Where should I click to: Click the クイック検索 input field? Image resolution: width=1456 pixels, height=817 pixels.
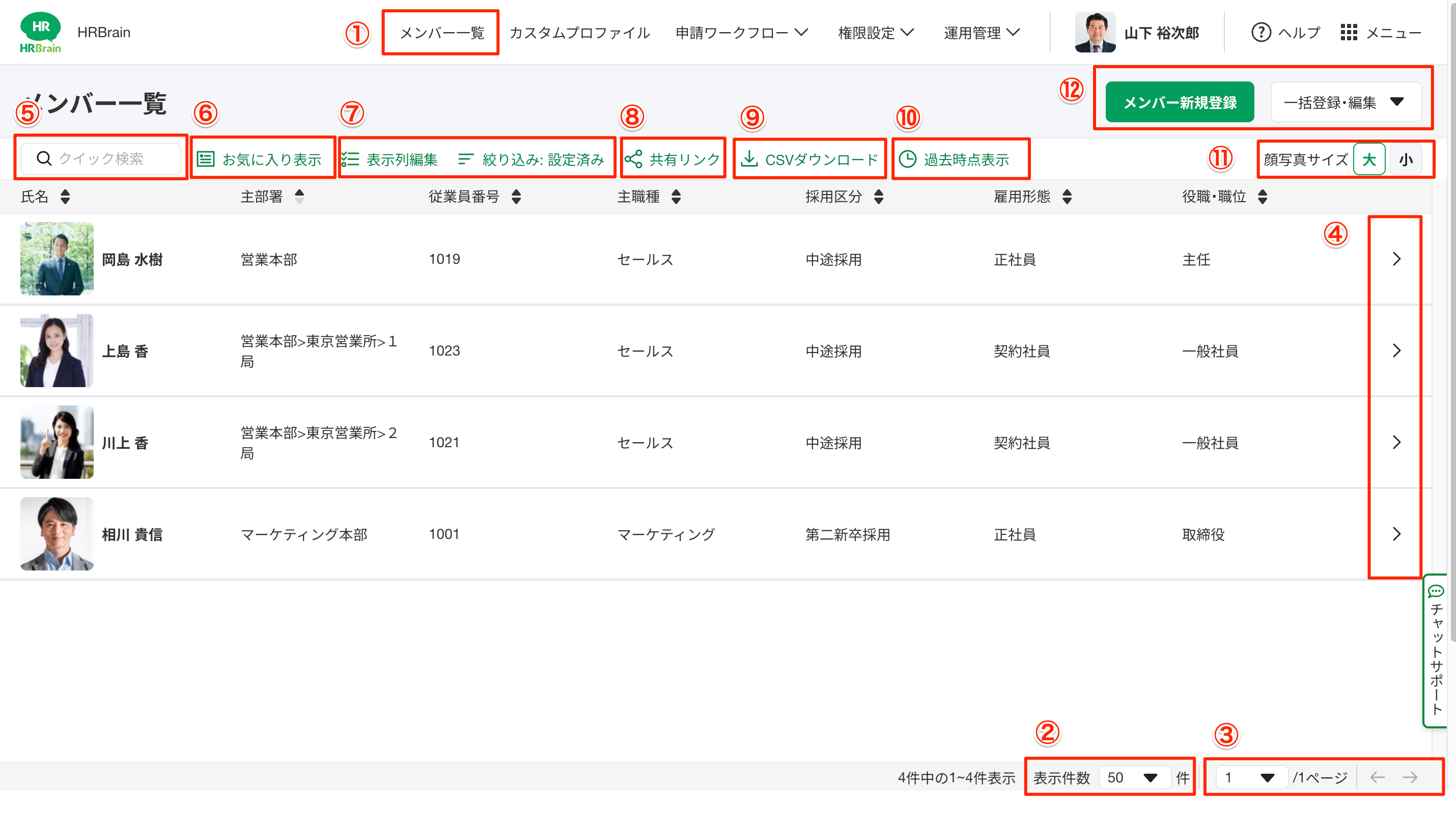(x=101, y=158)
